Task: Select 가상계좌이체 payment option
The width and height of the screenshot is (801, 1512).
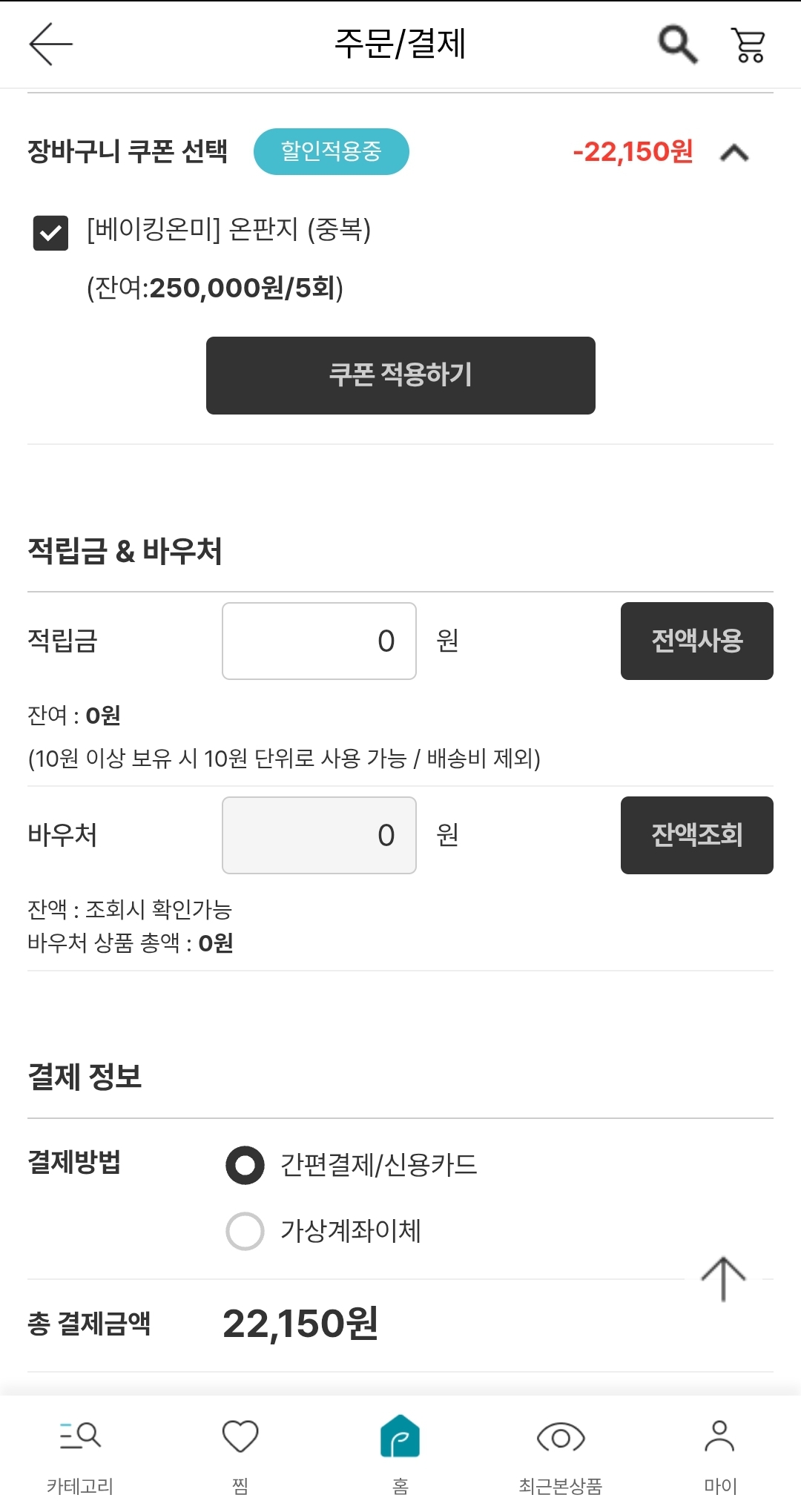Action: coord(245,1231)
